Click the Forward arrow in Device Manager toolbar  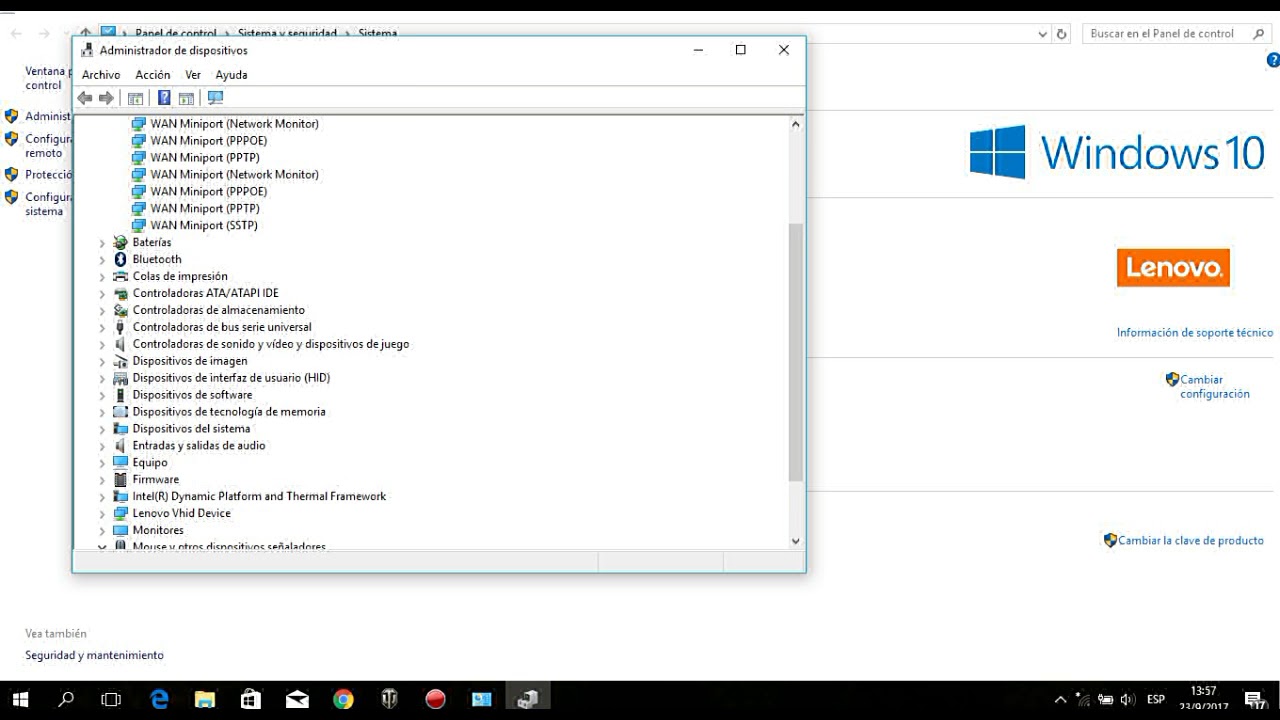(x=106, y=98)
